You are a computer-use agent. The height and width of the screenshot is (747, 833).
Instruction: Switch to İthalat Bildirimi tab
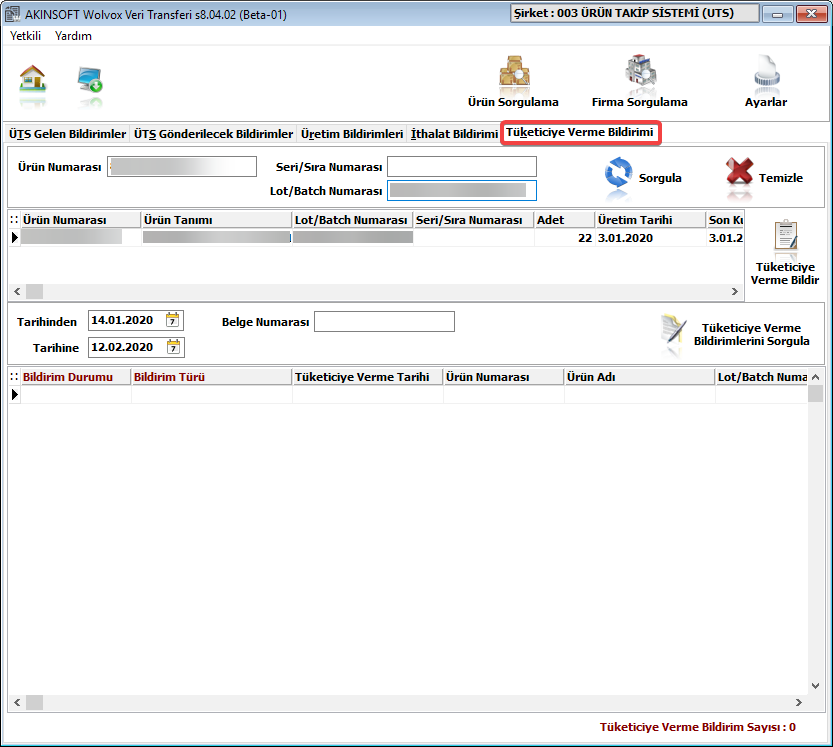pos(454,134)
